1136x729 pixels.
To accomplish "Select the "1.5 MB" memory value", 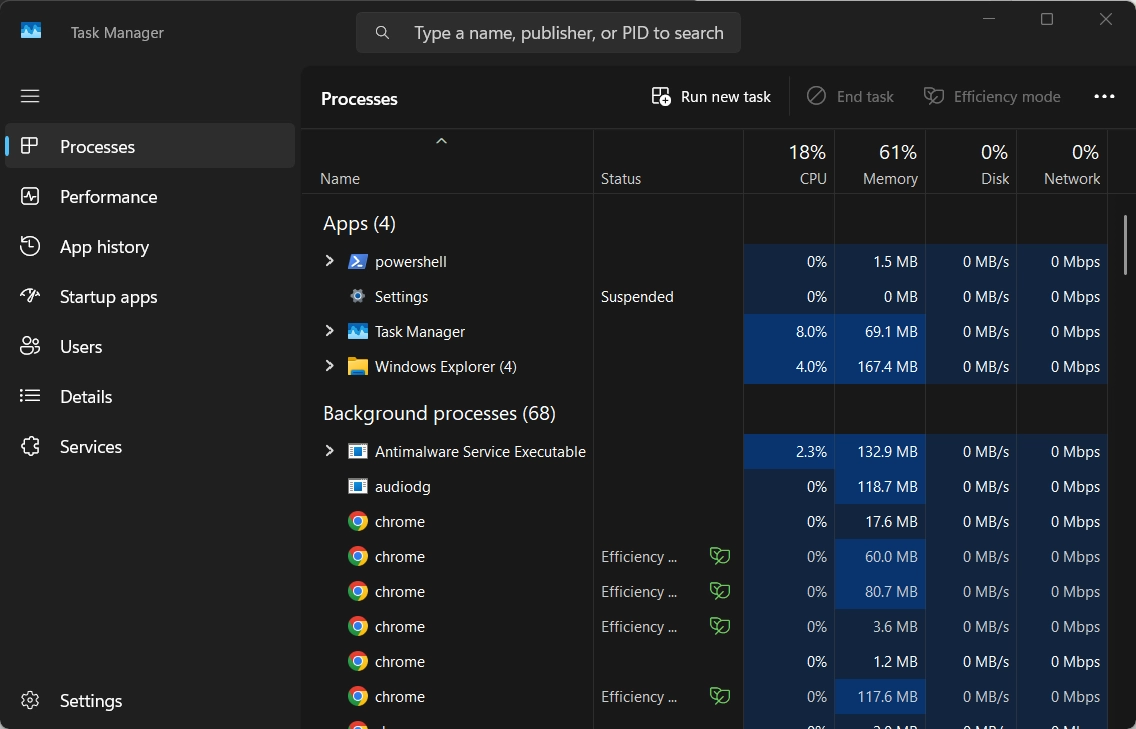I will [895, 262].
